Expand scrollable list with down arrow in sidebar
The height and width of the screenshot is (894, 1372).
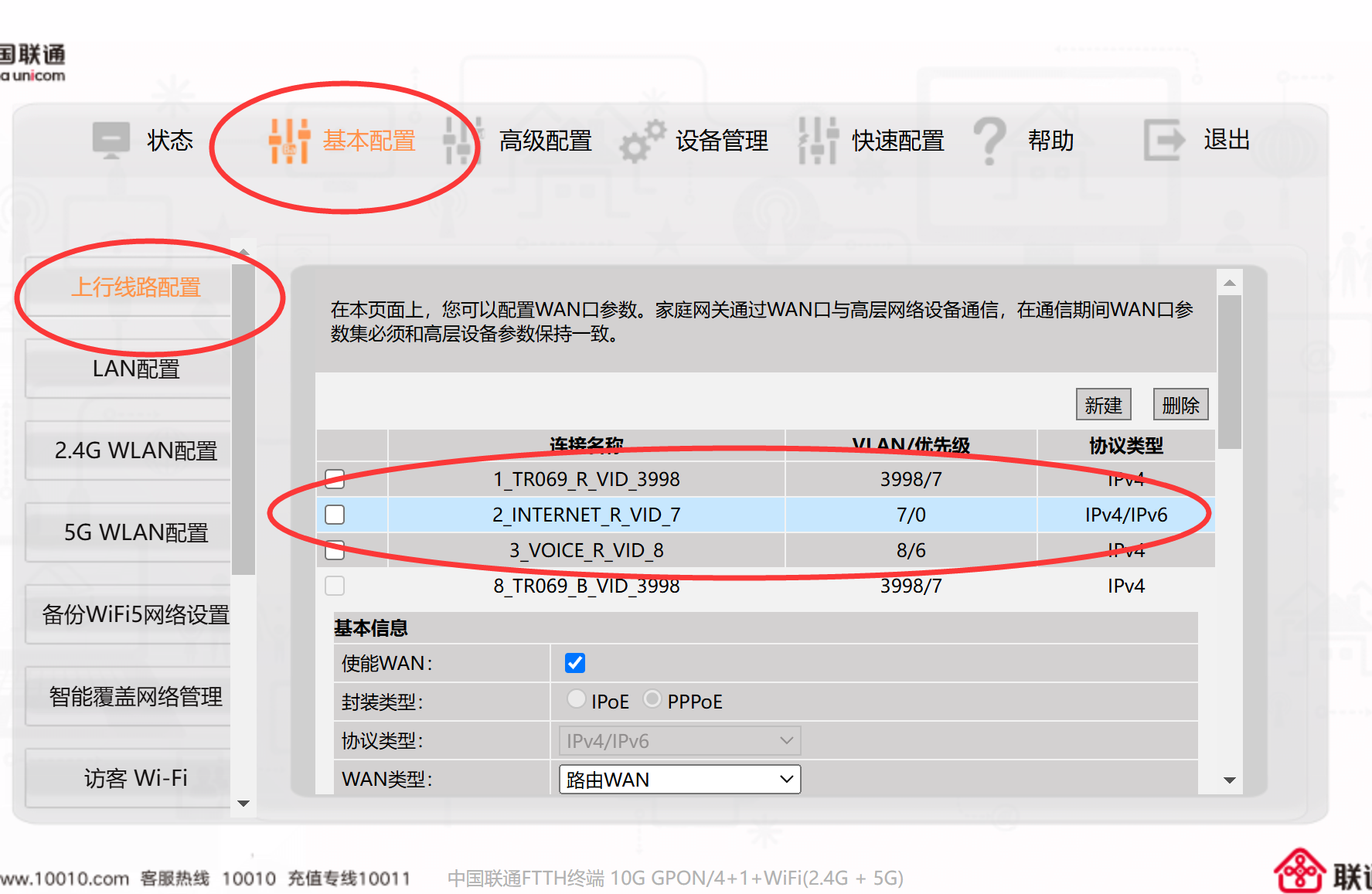[243, 804]
